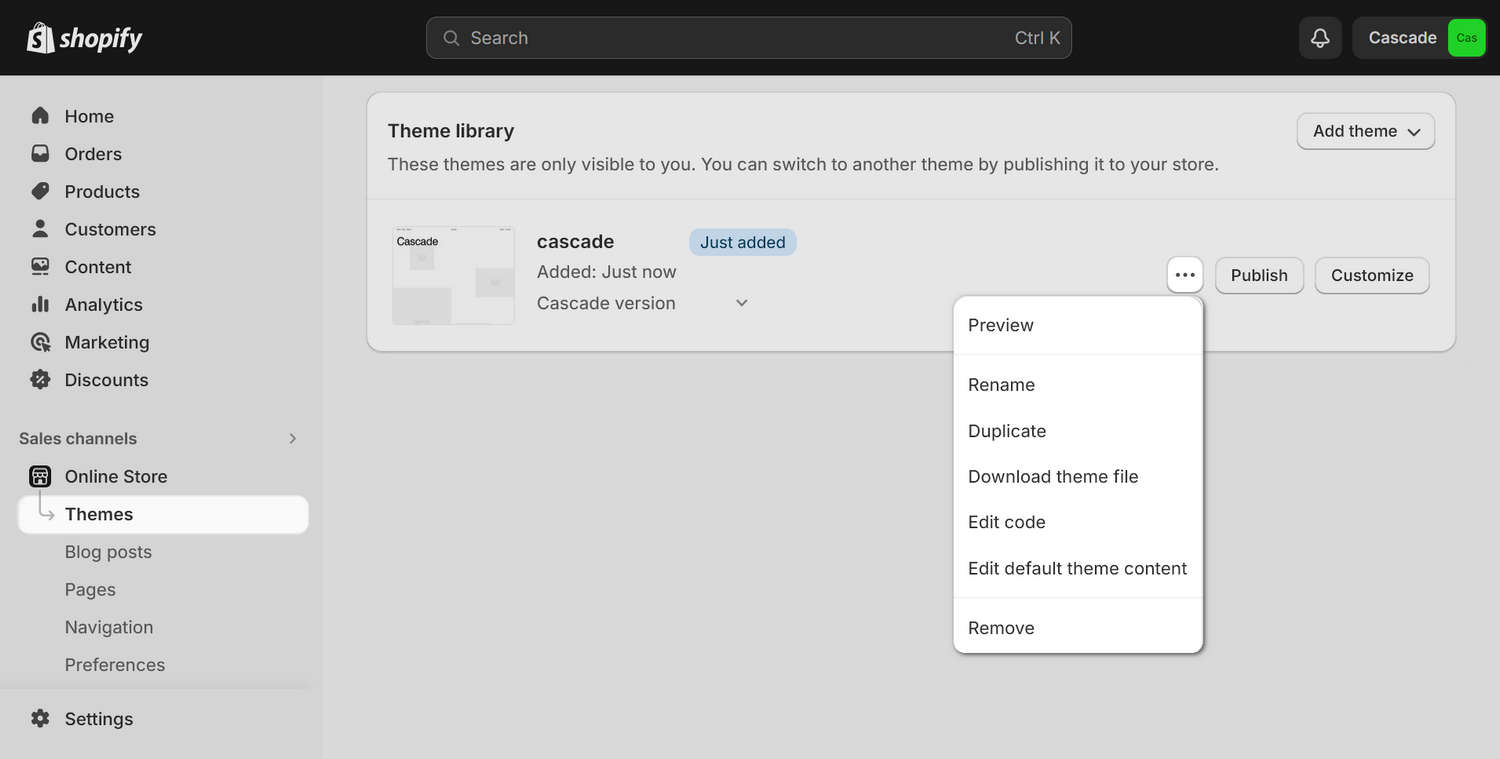
Task: Click the Orders inbox icon
Action: point(40,154)
